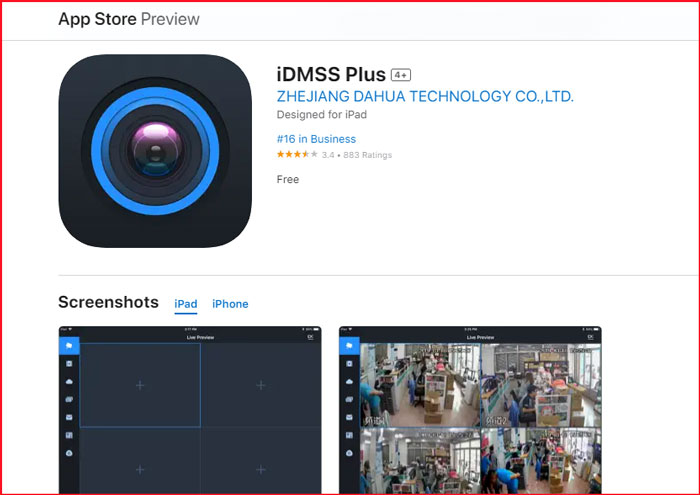
Task: Click the iDMSS Plus camera app icon
Action: tap(155, 151)
